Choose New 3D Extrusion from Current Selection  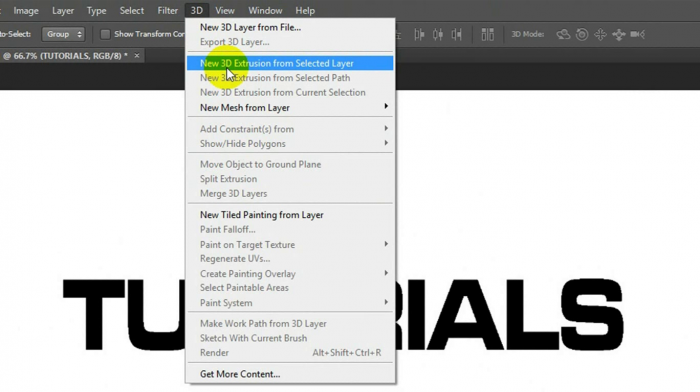pyautogui.click(x=290, y=92)
